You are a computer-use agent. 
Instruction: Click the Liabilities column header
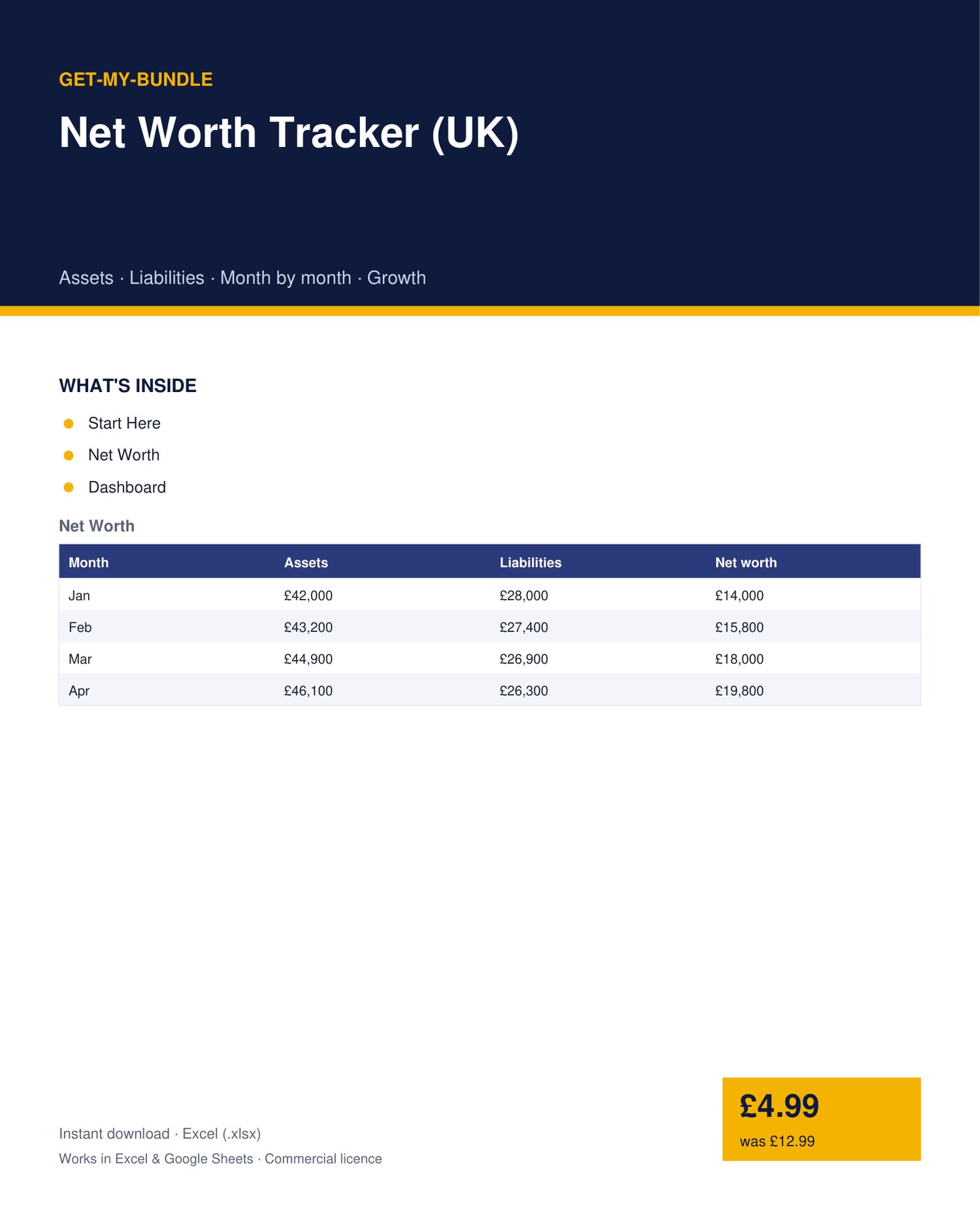point(531,563)
